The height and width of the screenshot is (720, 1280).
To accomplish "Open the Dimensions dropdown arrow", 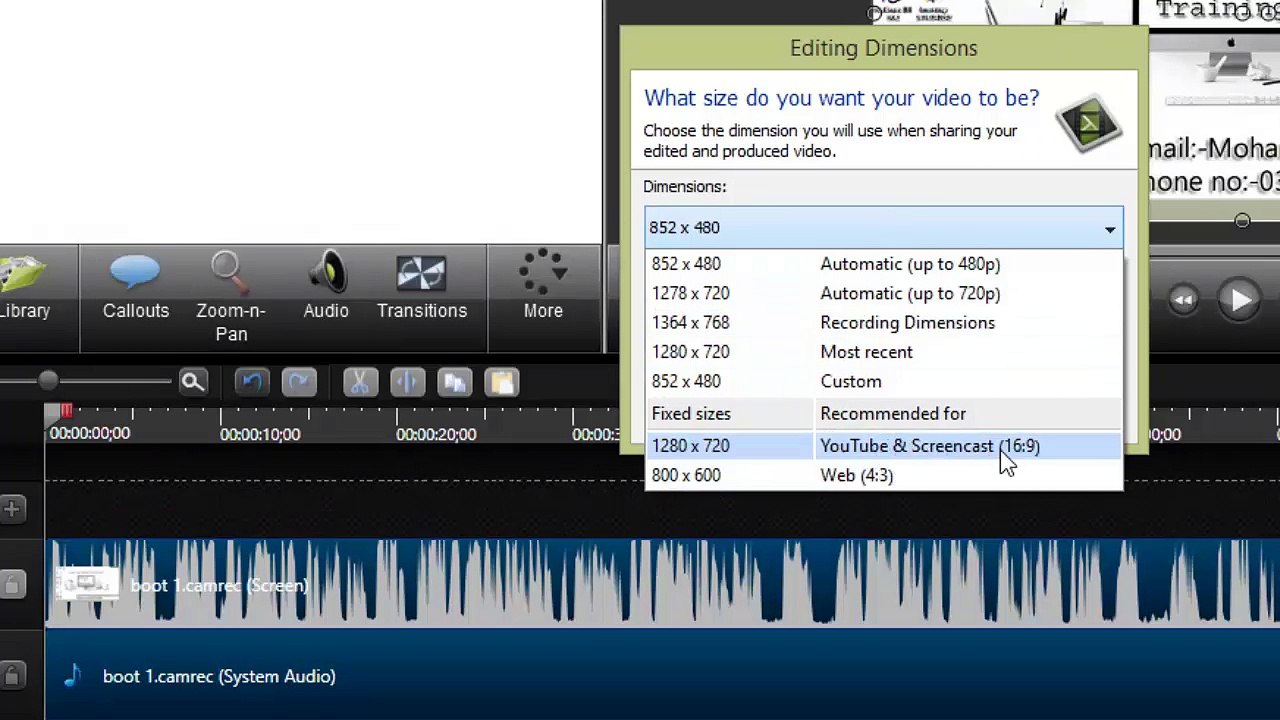I will tap(1109, 229).
